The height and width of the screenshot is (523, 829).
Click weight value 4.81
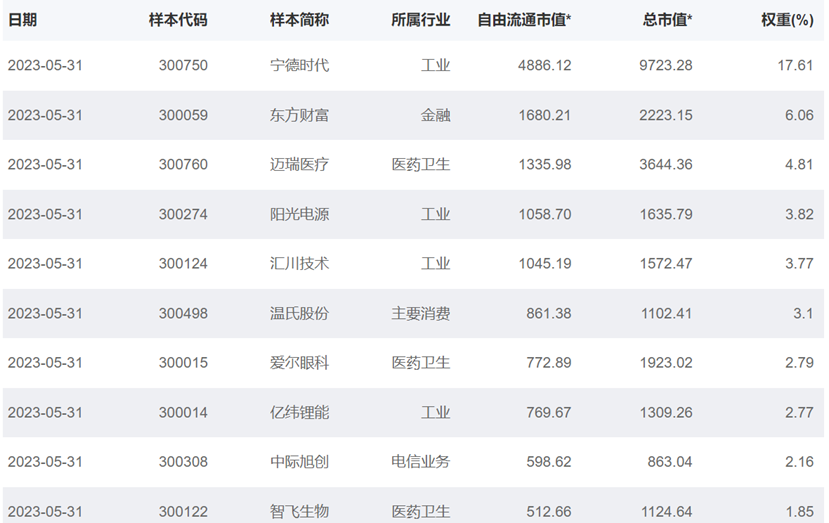click(x=799, y=164)
